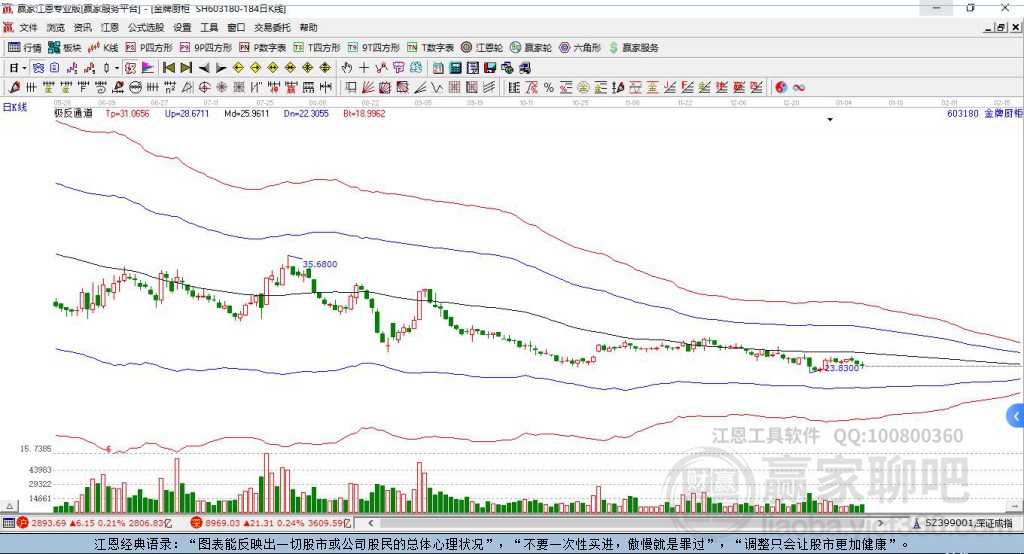
Task: Launch the 江恩轮 Gann wheel
Action: coord(482,48)
